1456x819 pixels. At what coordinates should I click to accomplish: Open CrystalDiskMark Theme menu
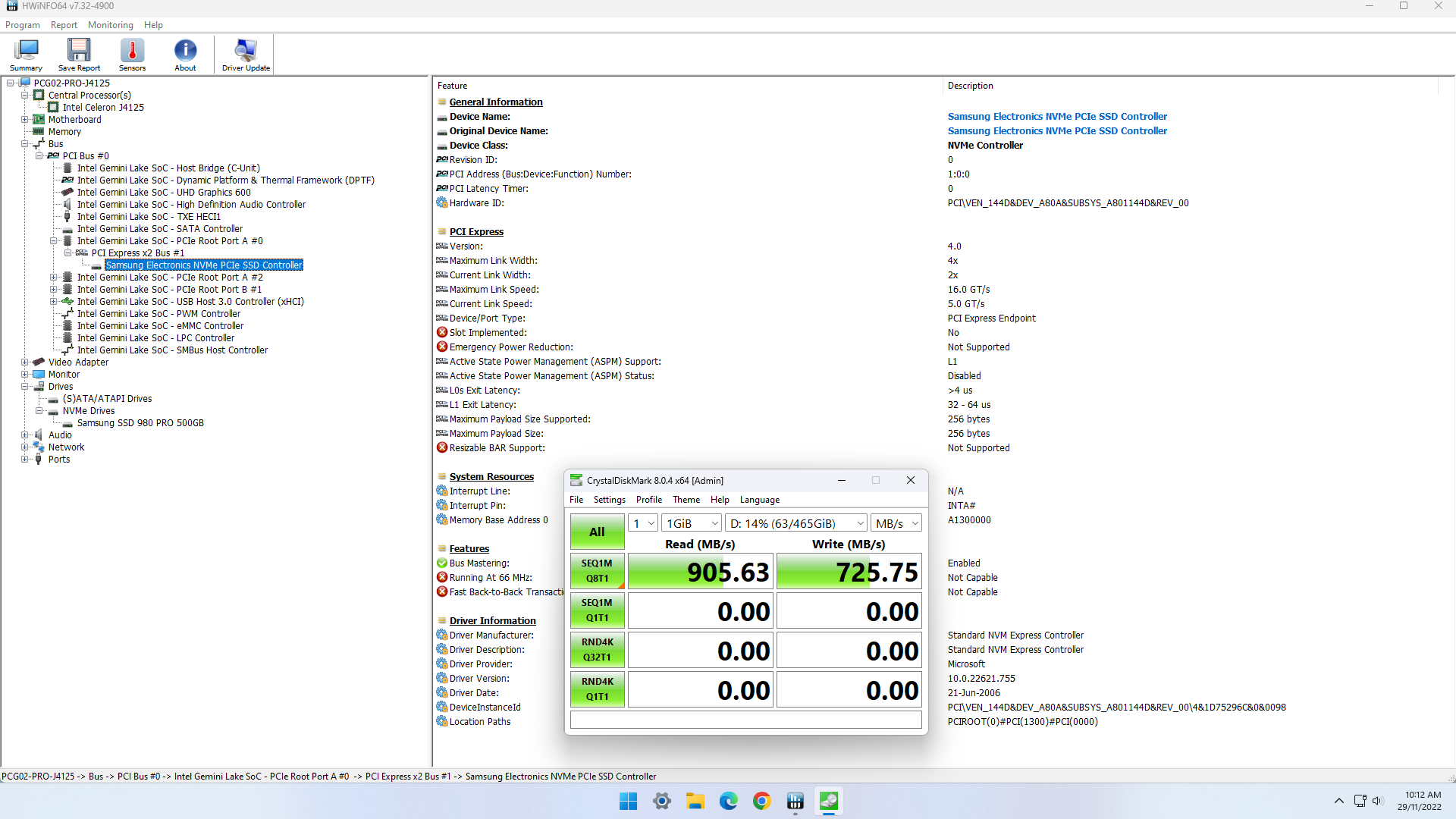coord(686,500)
